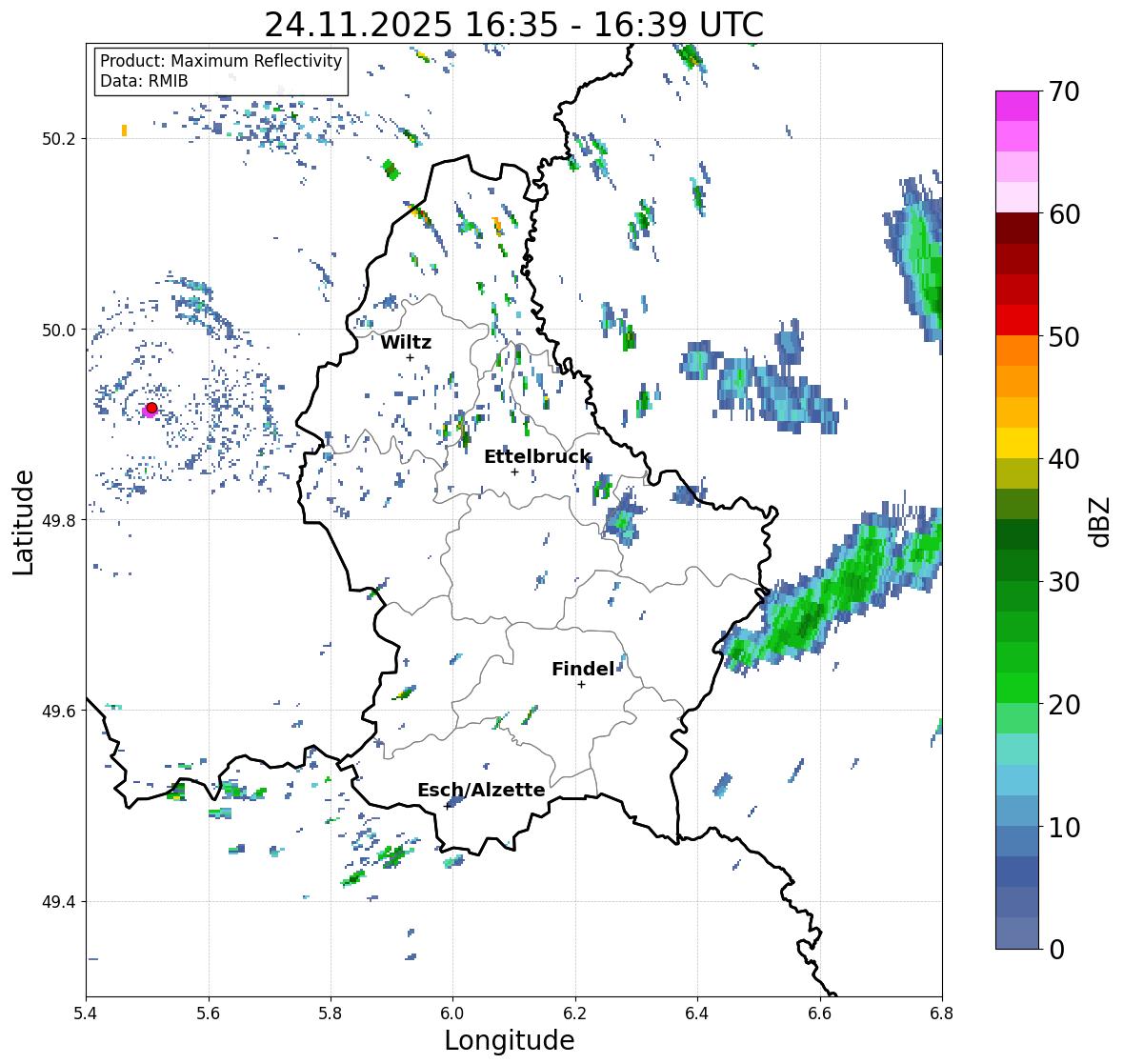Click the colorbar tick label 30
Image resolution: width=1123 pixels, height=1064 pixels.
tap(1064, 582)
